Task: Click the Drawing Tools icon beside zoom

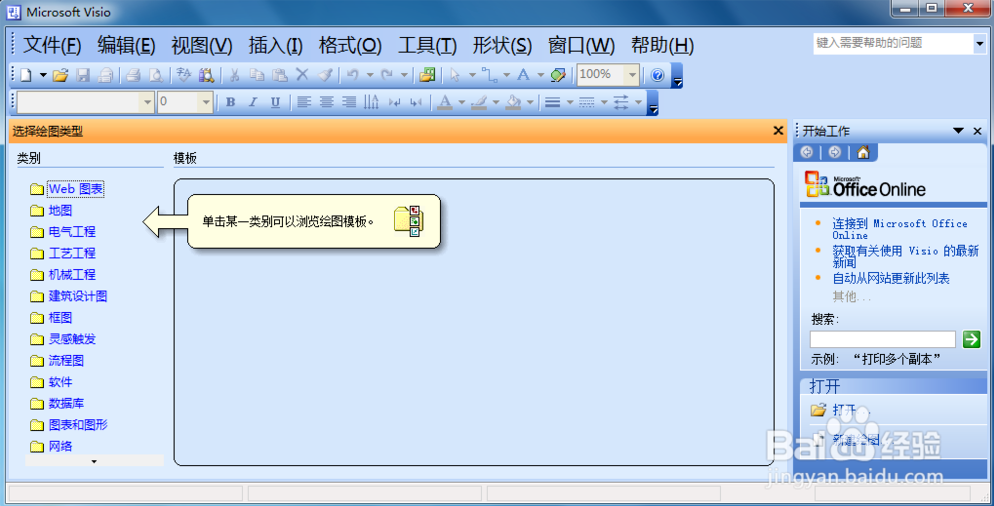Action: pos(558,75)
